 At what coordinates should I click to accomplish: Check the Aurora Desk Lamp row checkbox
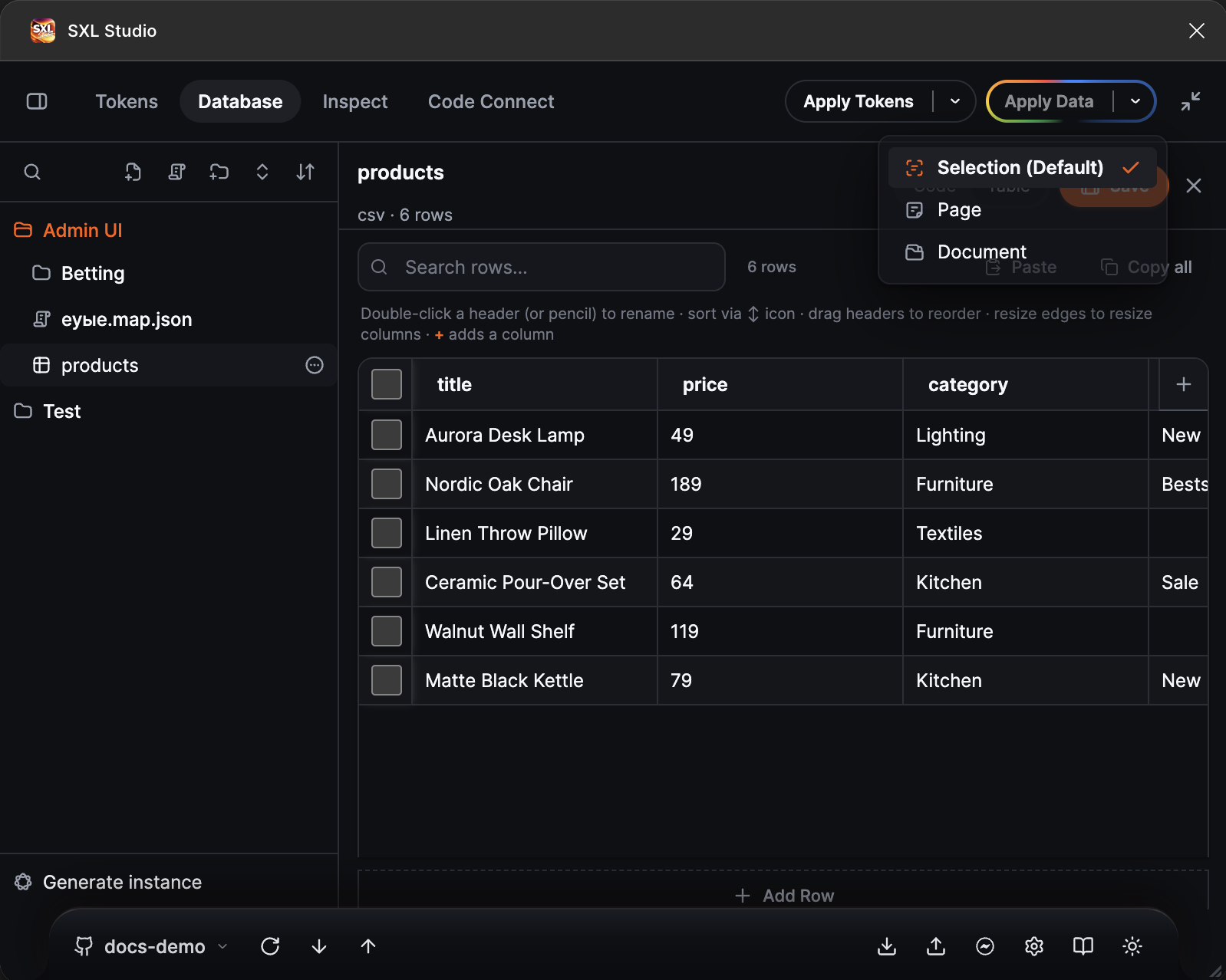click(x=387, y=435)
